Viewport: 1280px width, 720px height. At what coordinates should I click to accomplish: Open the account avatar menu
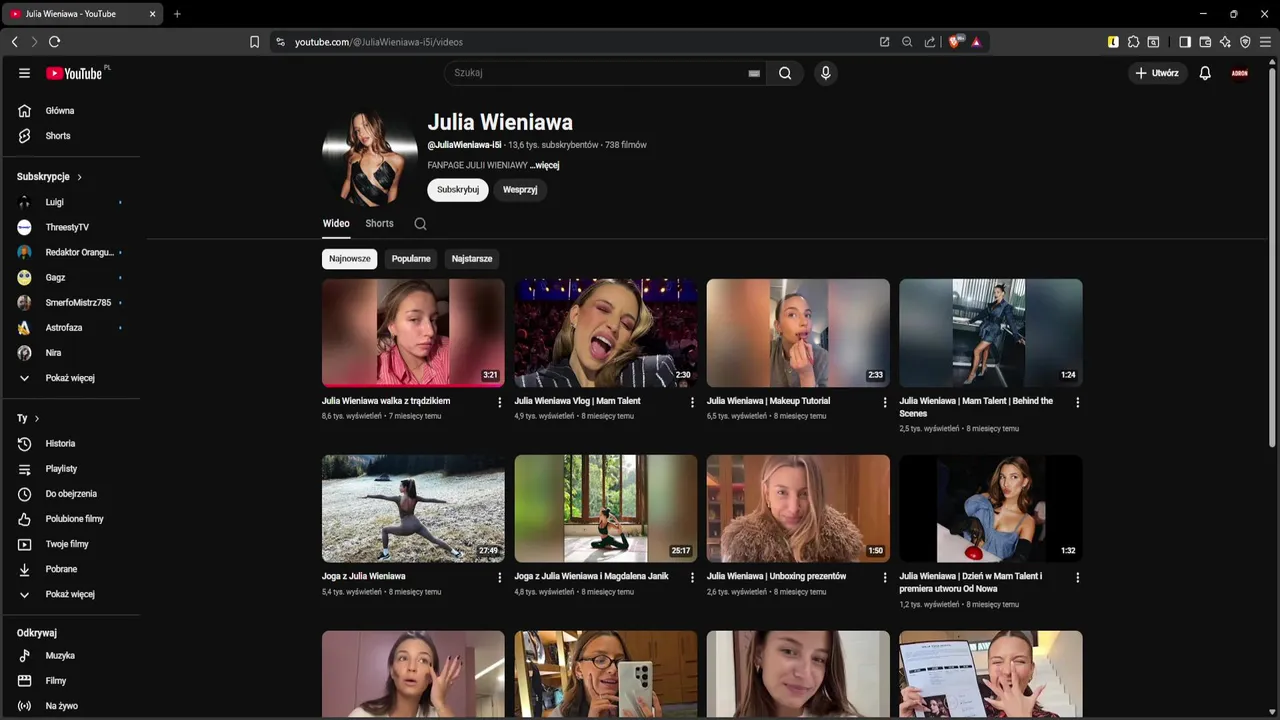pos(1240,73)
